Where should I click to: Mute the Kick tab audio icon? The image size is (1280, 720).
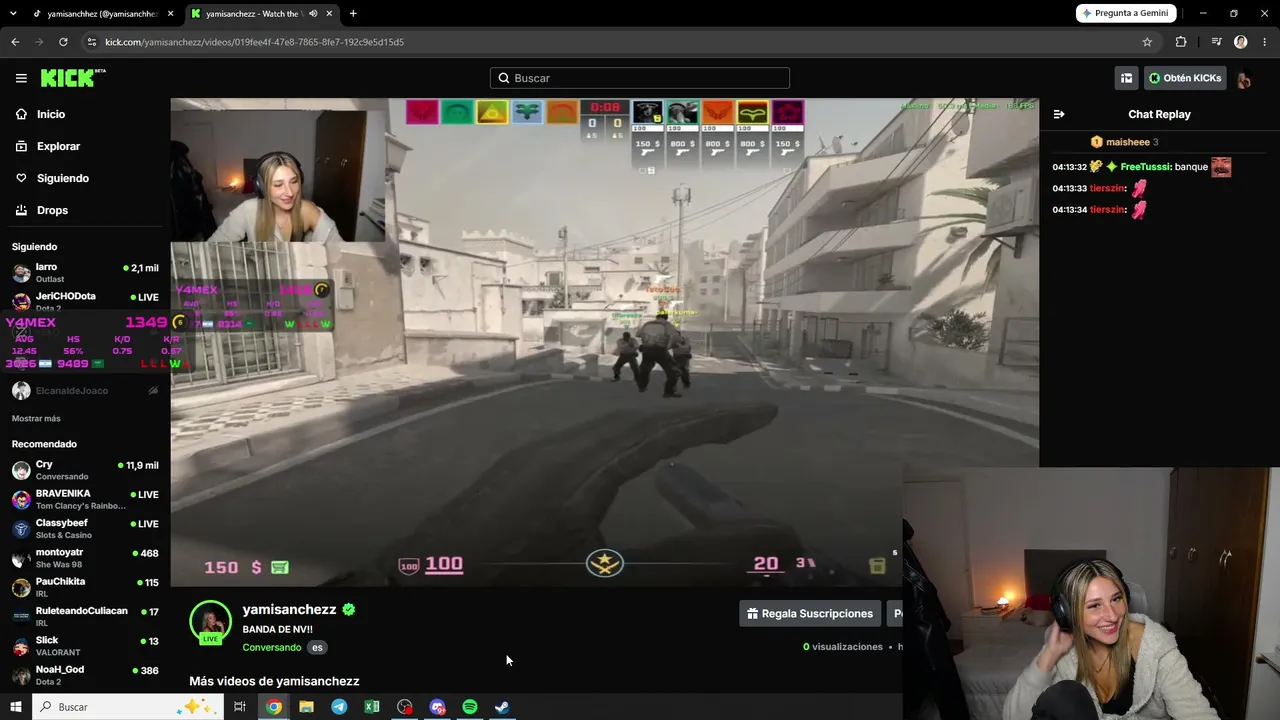[x=313, y=14]
